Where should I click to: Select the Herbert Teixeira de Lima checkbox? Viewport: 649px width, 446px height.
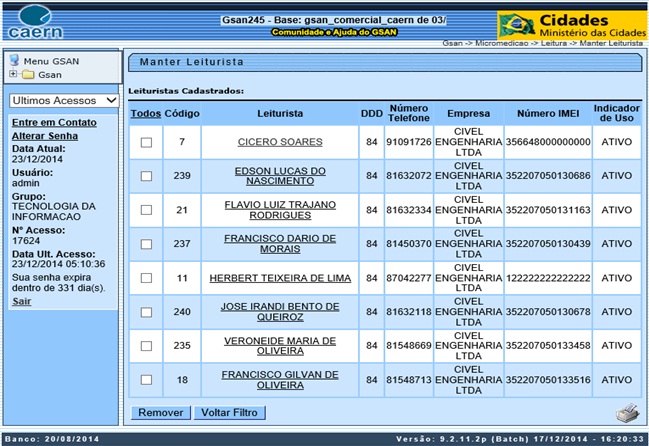146,278
